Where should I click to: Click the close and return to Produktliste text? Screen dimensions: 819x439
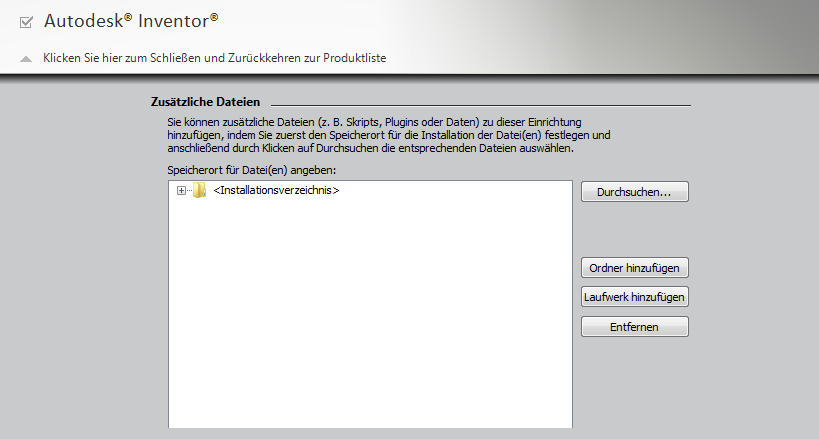pos(215,58)
